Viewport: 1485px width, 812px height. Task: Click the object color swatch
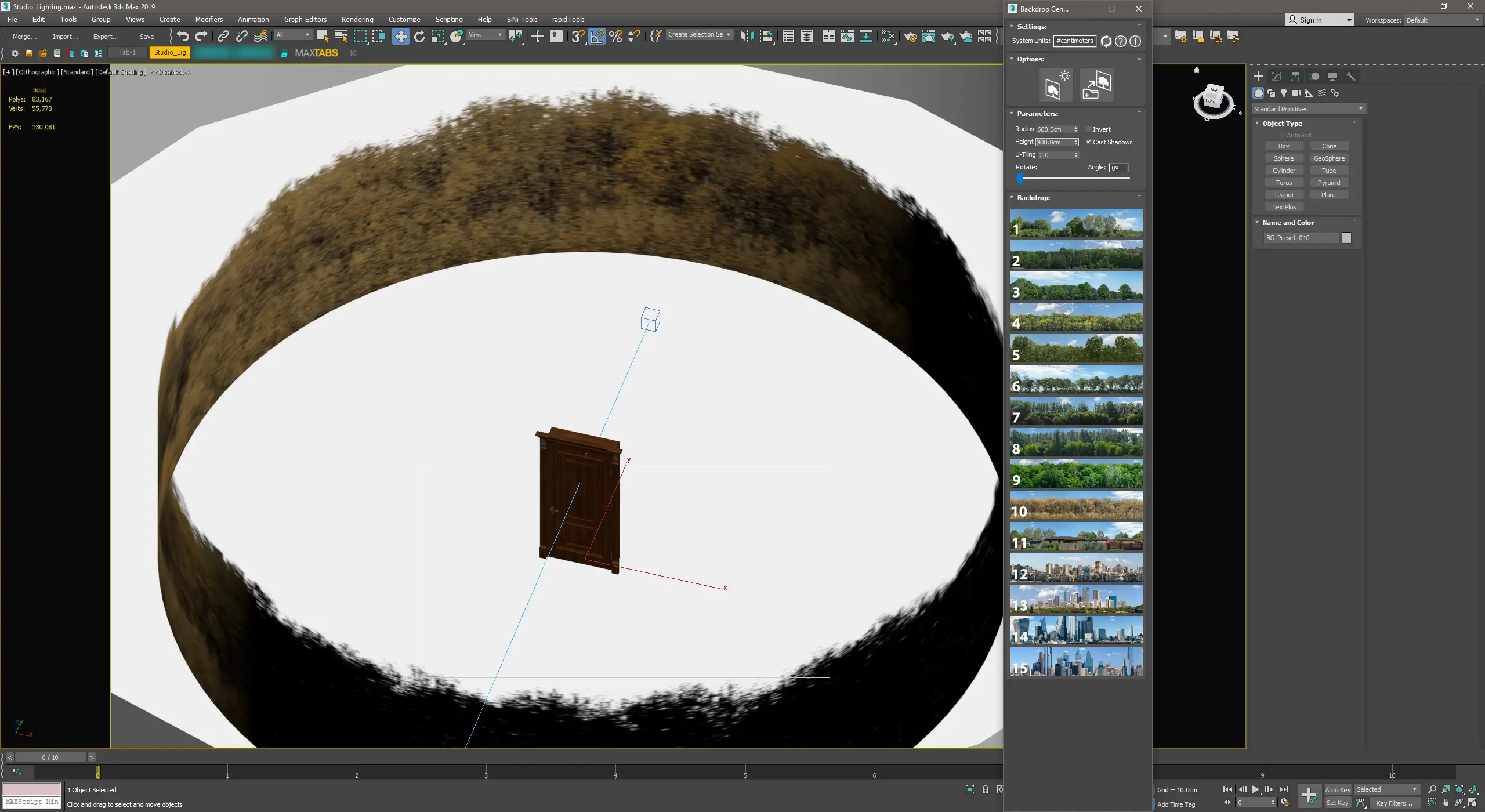point(1346,238)
